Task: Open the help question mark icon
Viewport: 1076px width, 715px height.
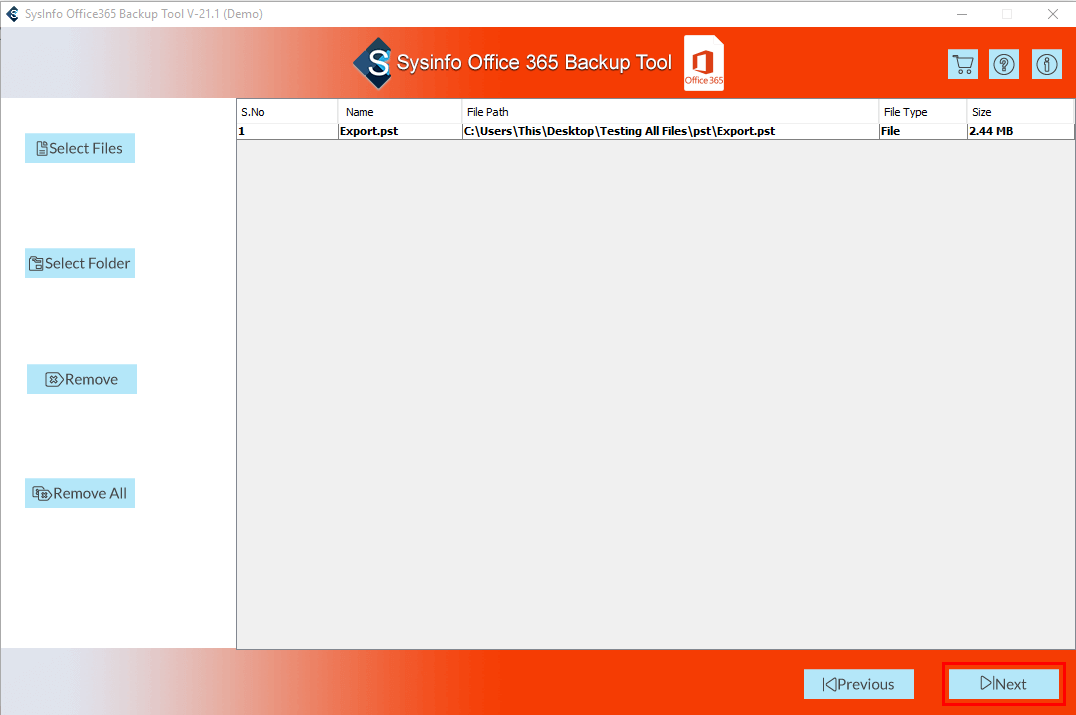Action: click(x=1004, y=65)
